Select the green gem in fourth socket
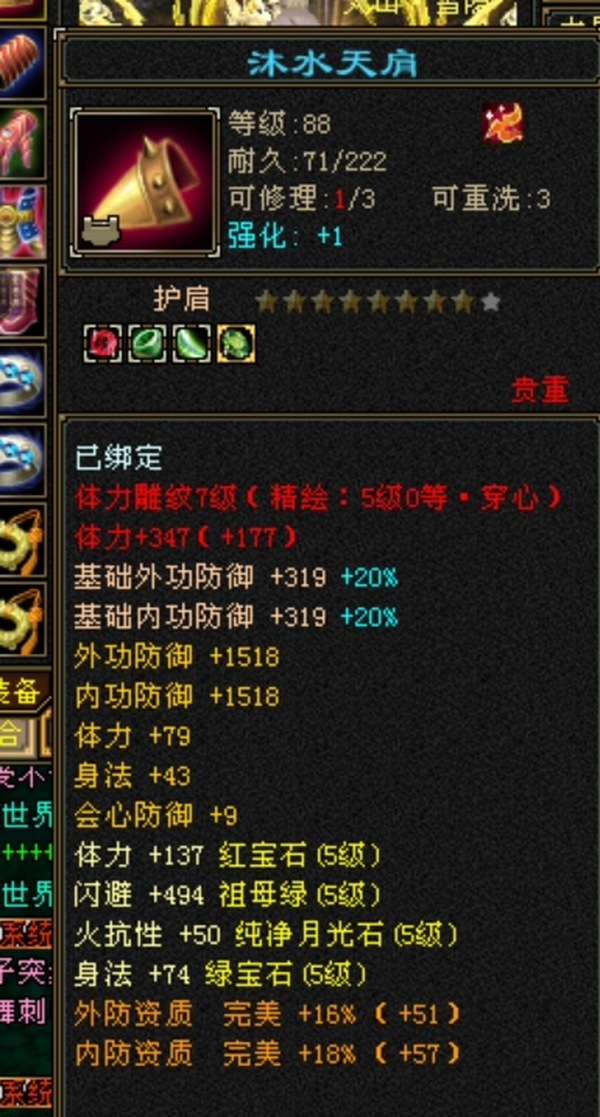 [x=236, y=344]
